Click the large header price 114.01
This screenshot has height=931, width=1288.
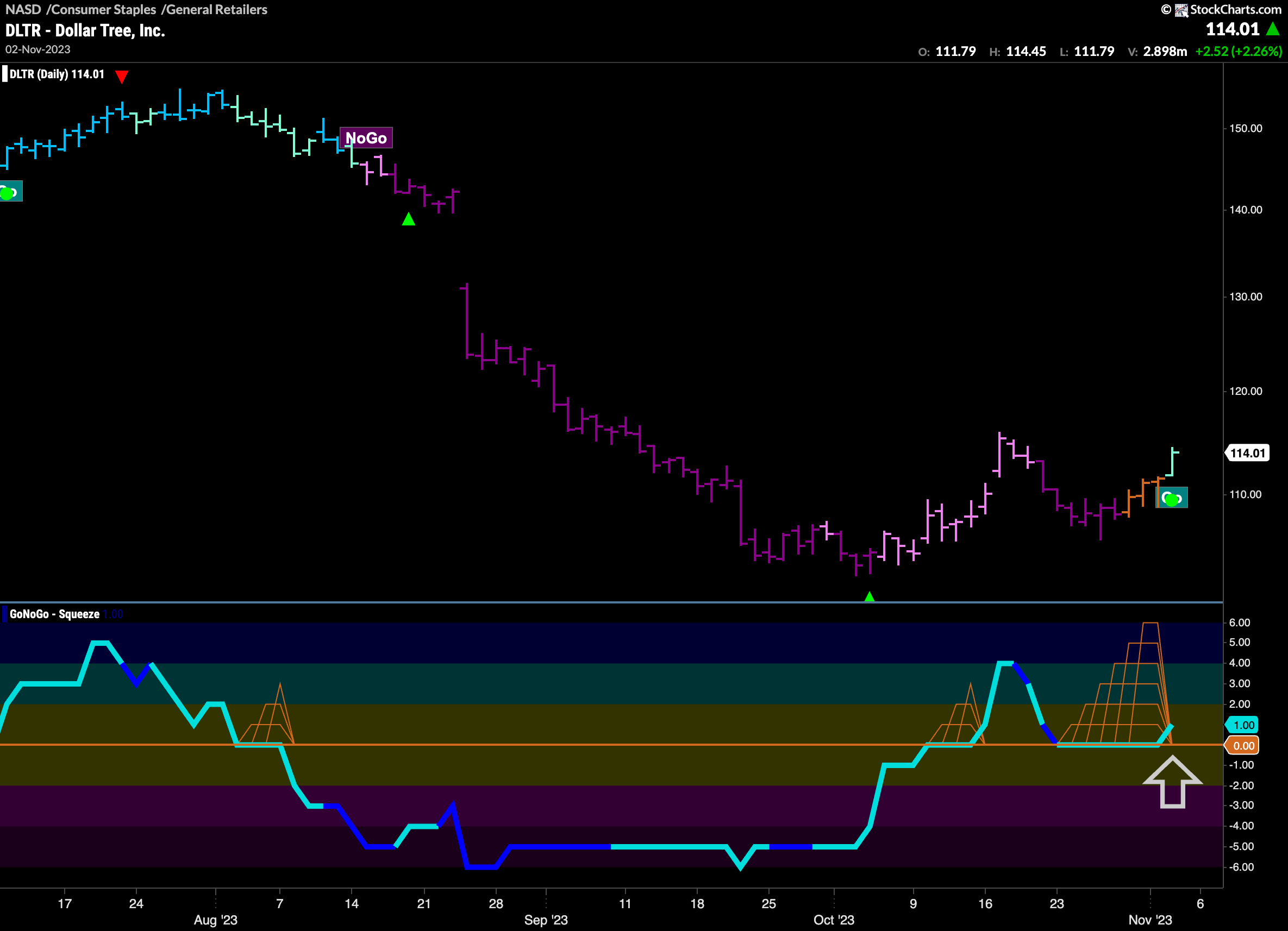coord(1233,29)
